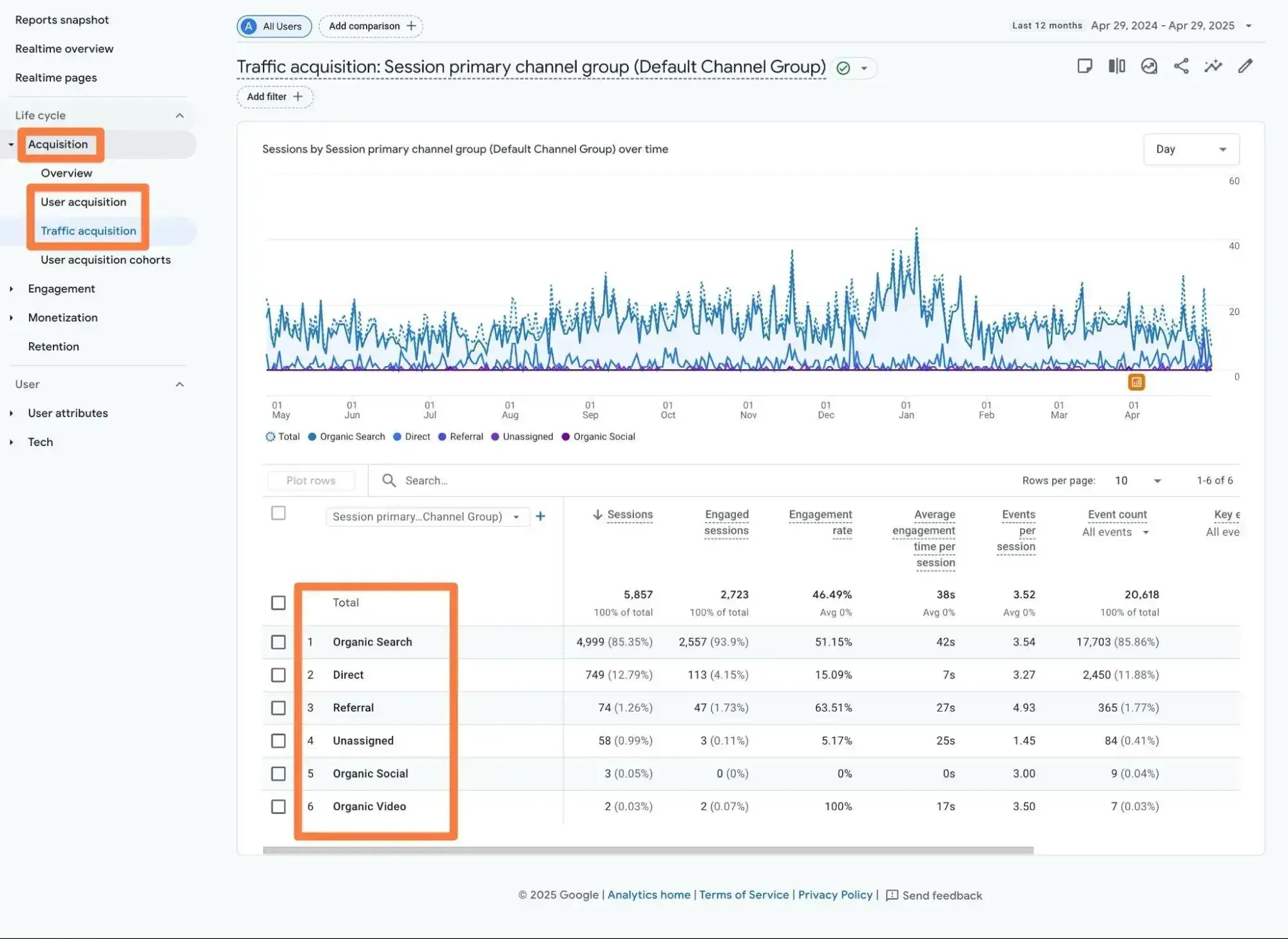Viewport: 1288px width, 939px height.
Task: Open the Day granularity dropdown
Action: click(1191, 149)
